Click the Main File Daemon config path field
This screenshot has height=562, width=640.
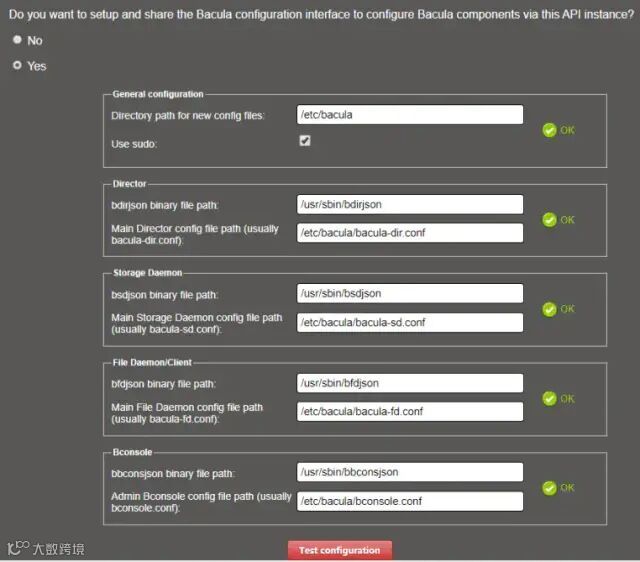410,411
